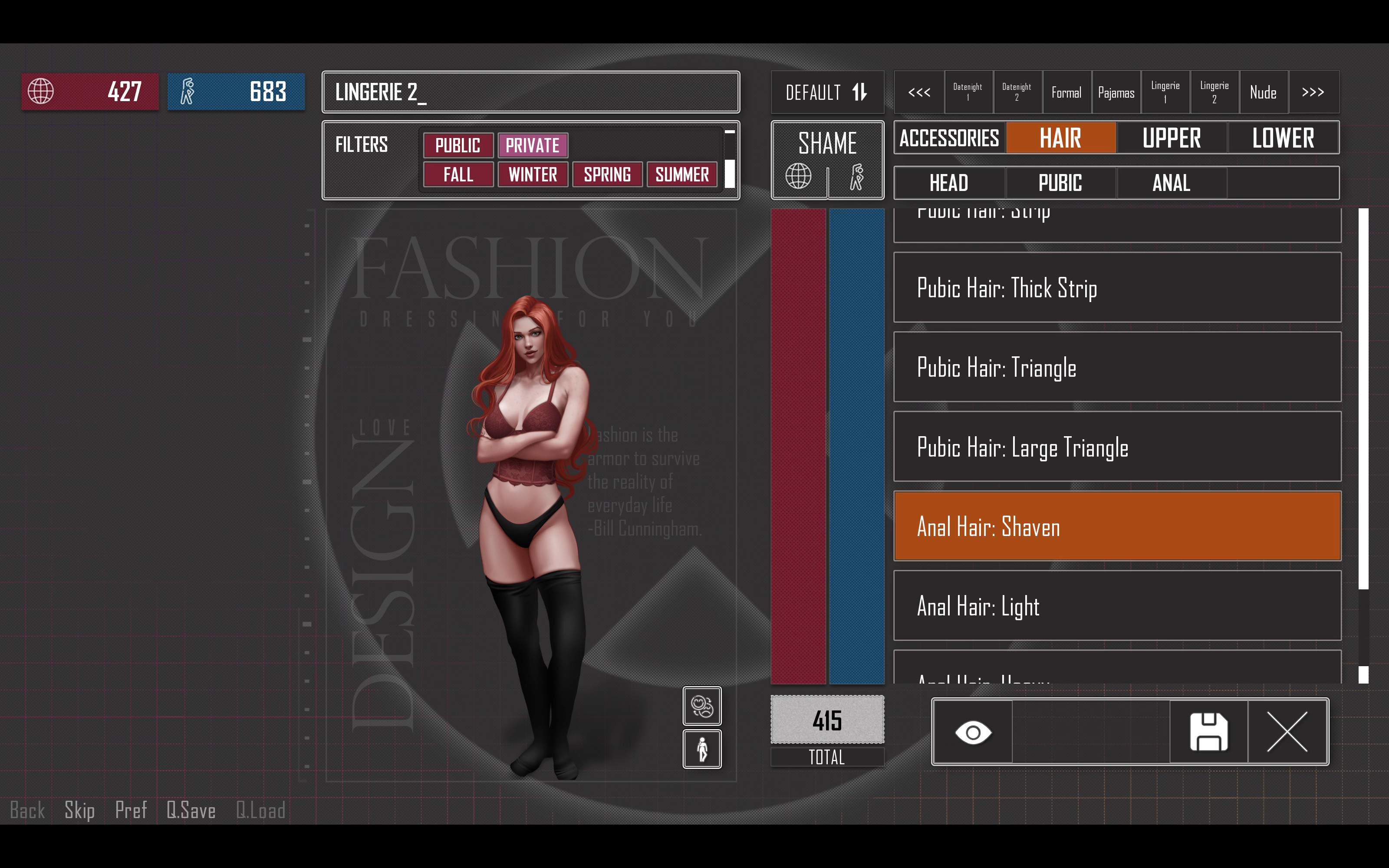Toggle the eye preview icon

(x=973, y=732)
